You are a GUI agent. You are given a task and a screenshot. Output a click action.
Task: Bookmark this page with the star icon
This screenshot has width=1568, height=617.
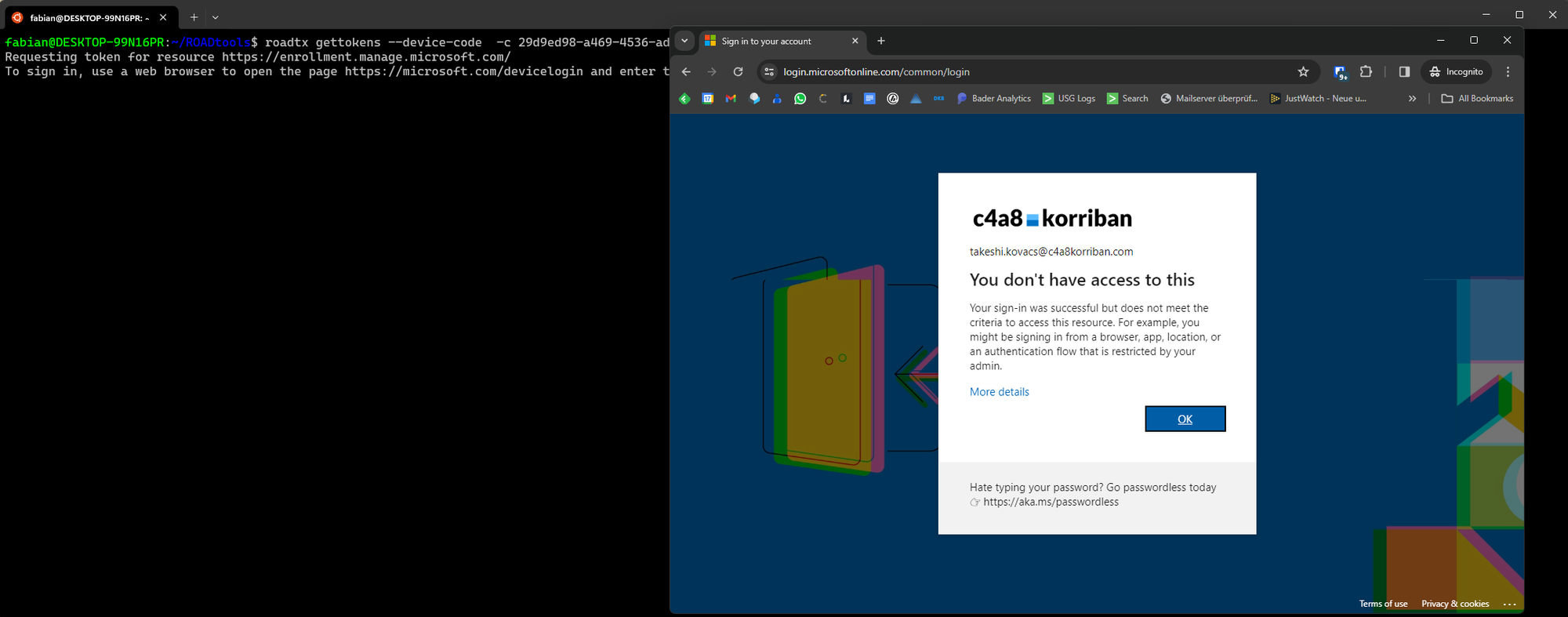(x=1303, y=71)
